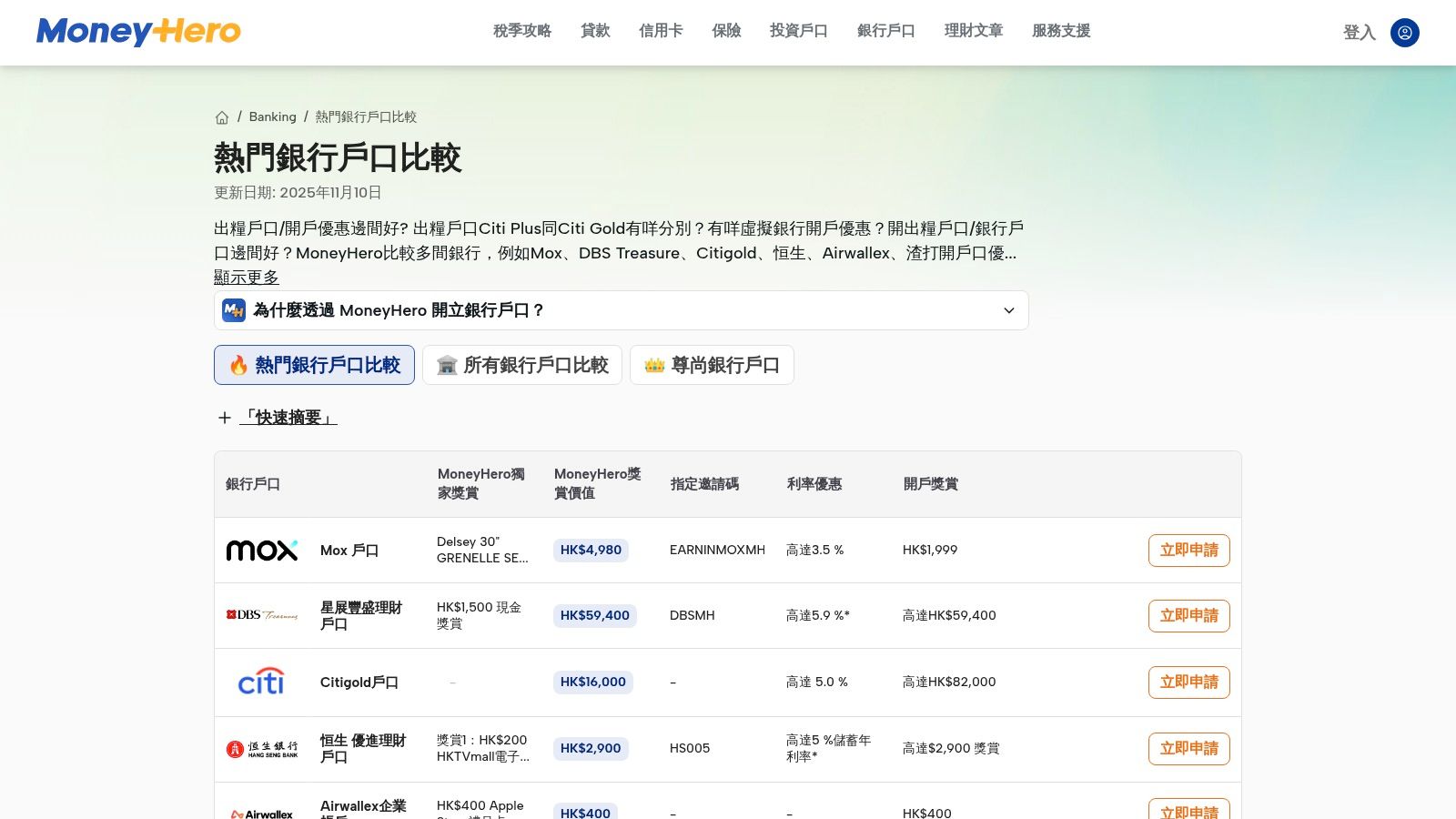
Task: Click the 高達5.9 %* interest rate cell
Action: [x=818, y=616]
